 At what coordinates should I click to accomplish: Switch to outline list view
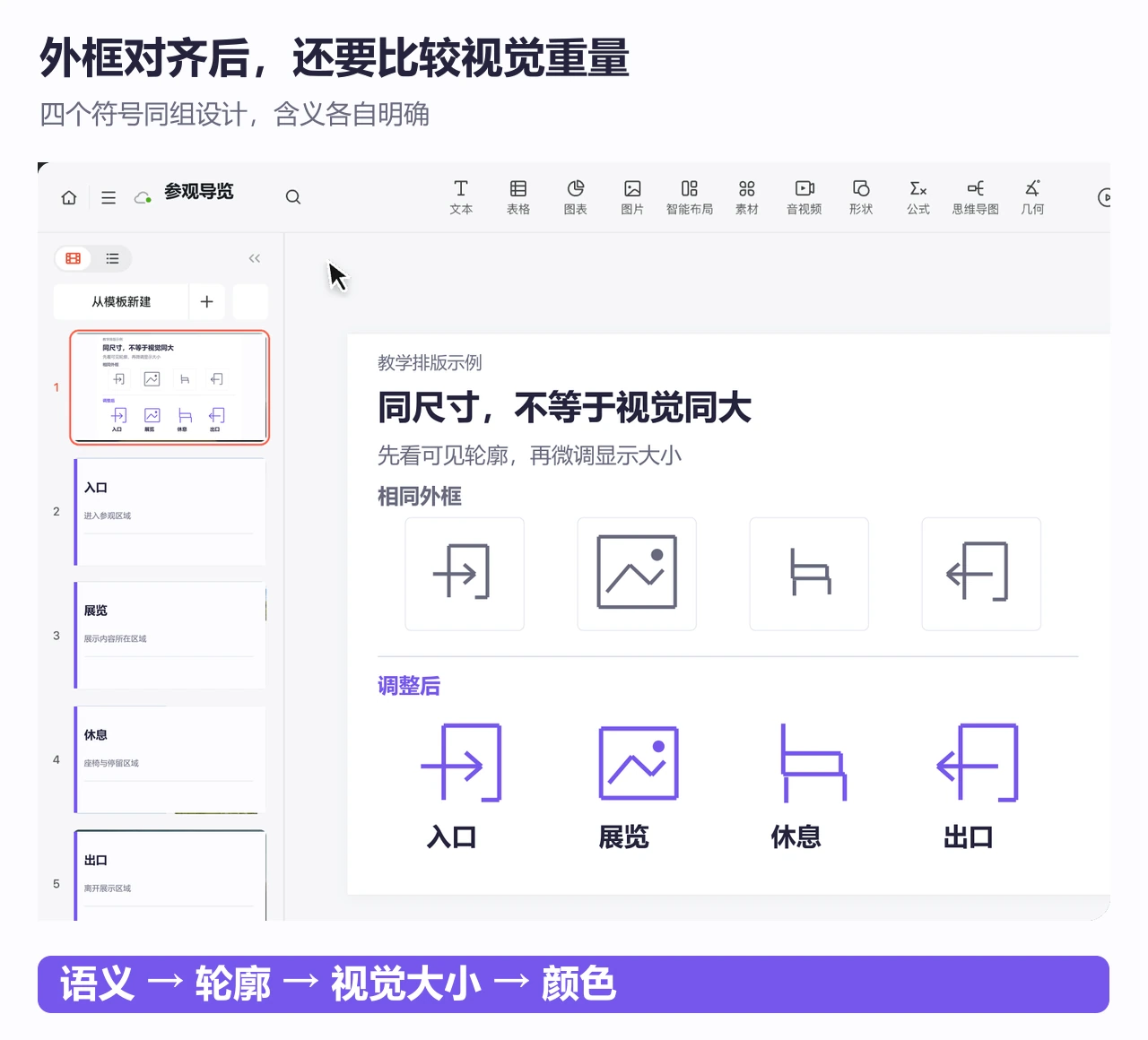[112, 258]
